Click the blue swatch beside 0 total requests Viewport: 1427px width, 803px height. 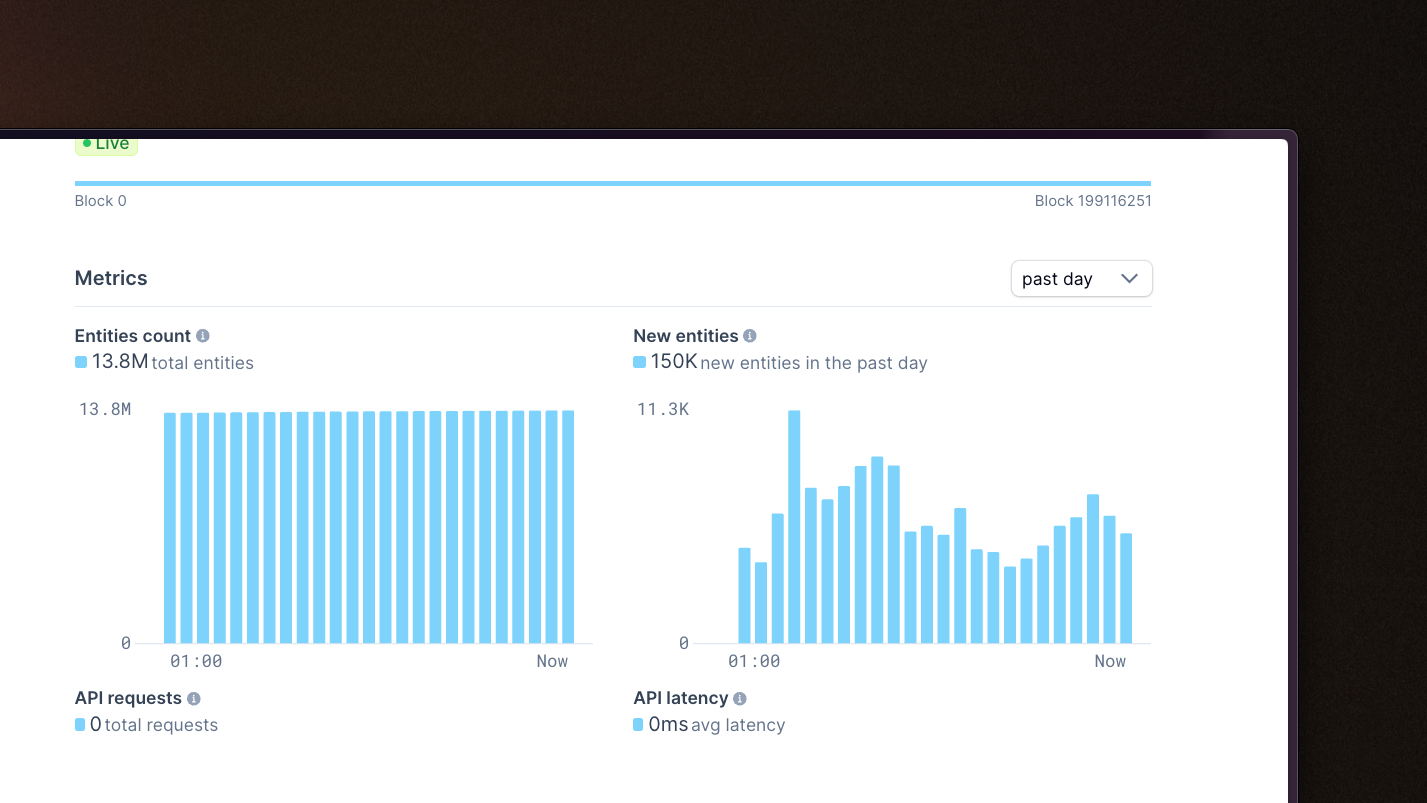click(81, 724)
